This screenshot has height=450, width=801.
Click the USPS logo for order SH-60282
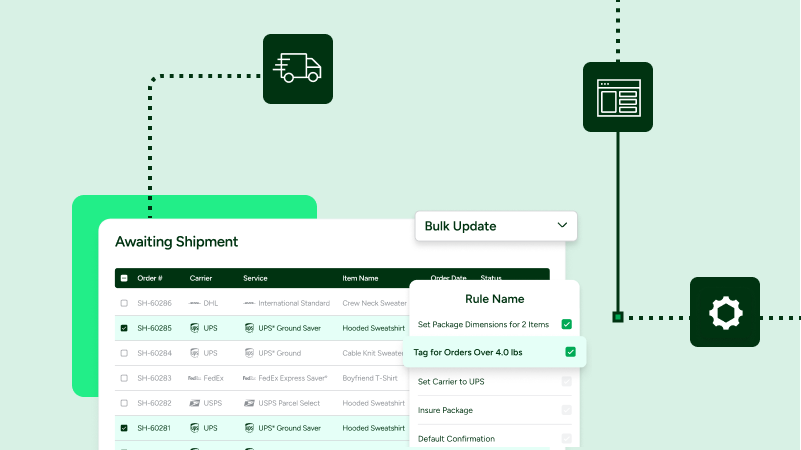pyautogui.click(x=194, y=403)
